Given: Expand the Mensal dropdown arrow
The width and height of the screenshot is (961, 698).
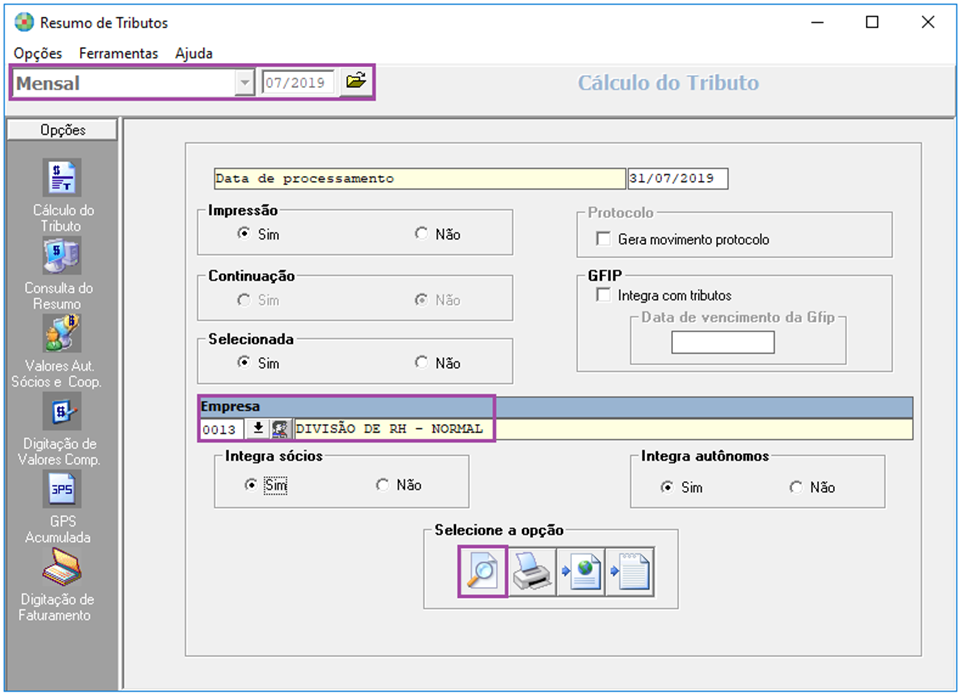Looking at the screenshot, I should coord(244,83).
